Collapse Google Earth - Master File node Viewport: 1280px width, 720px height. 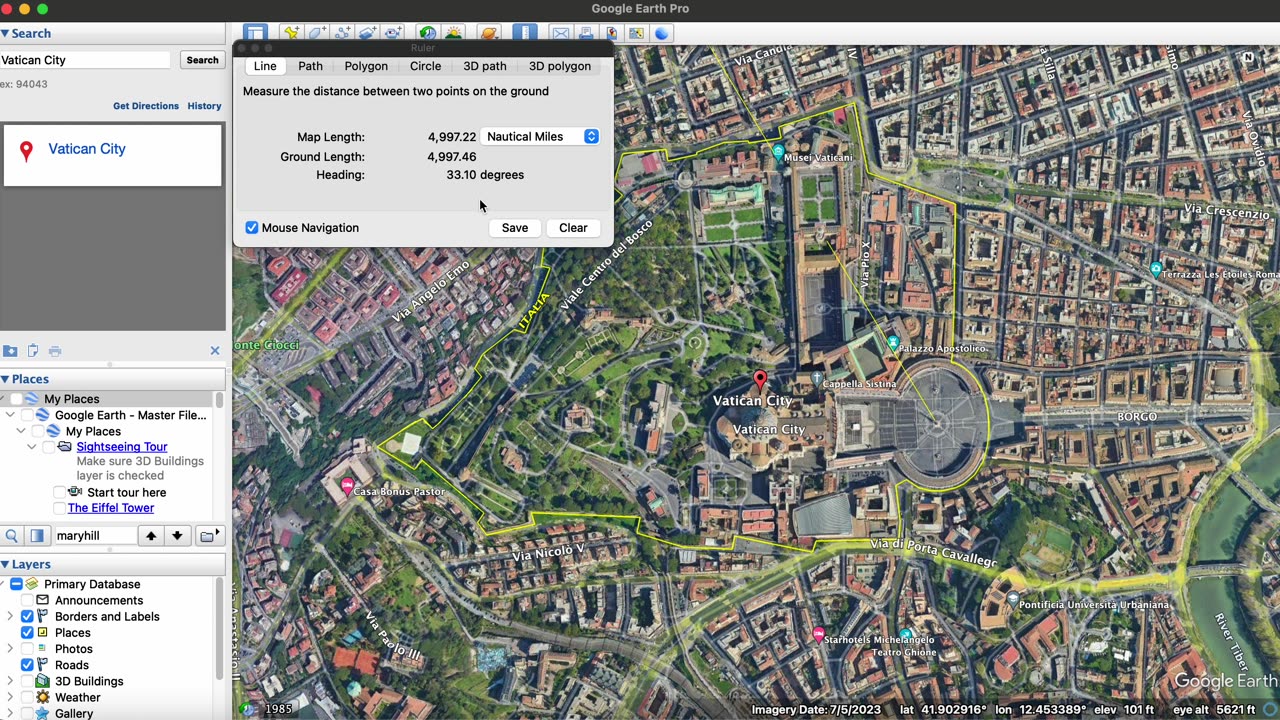click(x=10, y=415)
